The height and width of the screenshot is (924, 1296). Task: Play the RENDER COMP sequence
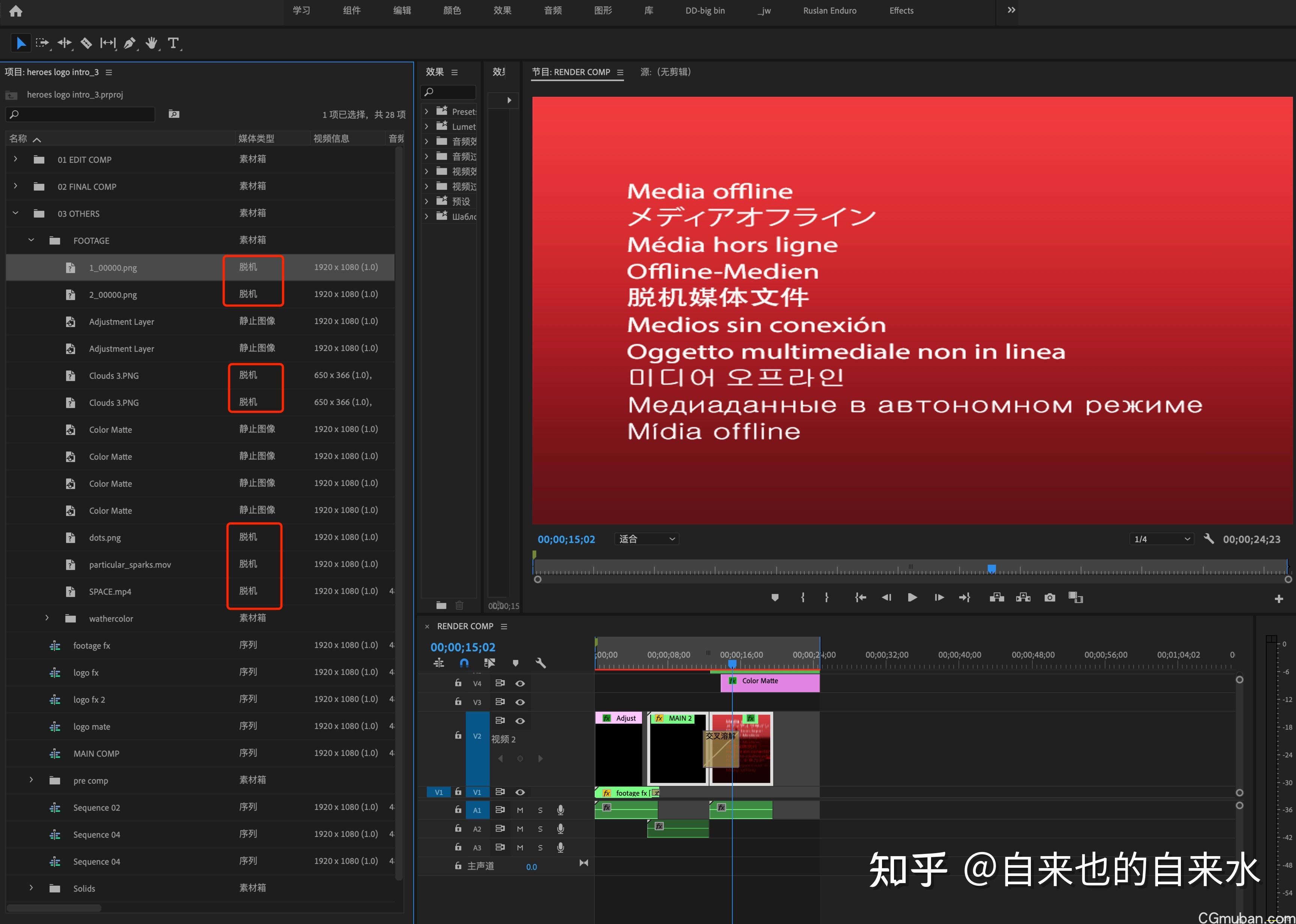[x=912, y=597]
